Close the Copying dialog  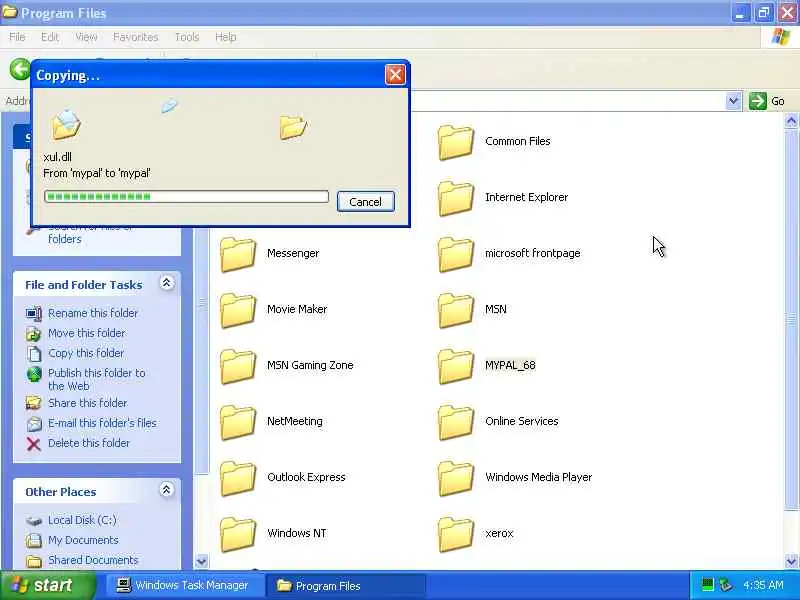(x=395, y=75)
